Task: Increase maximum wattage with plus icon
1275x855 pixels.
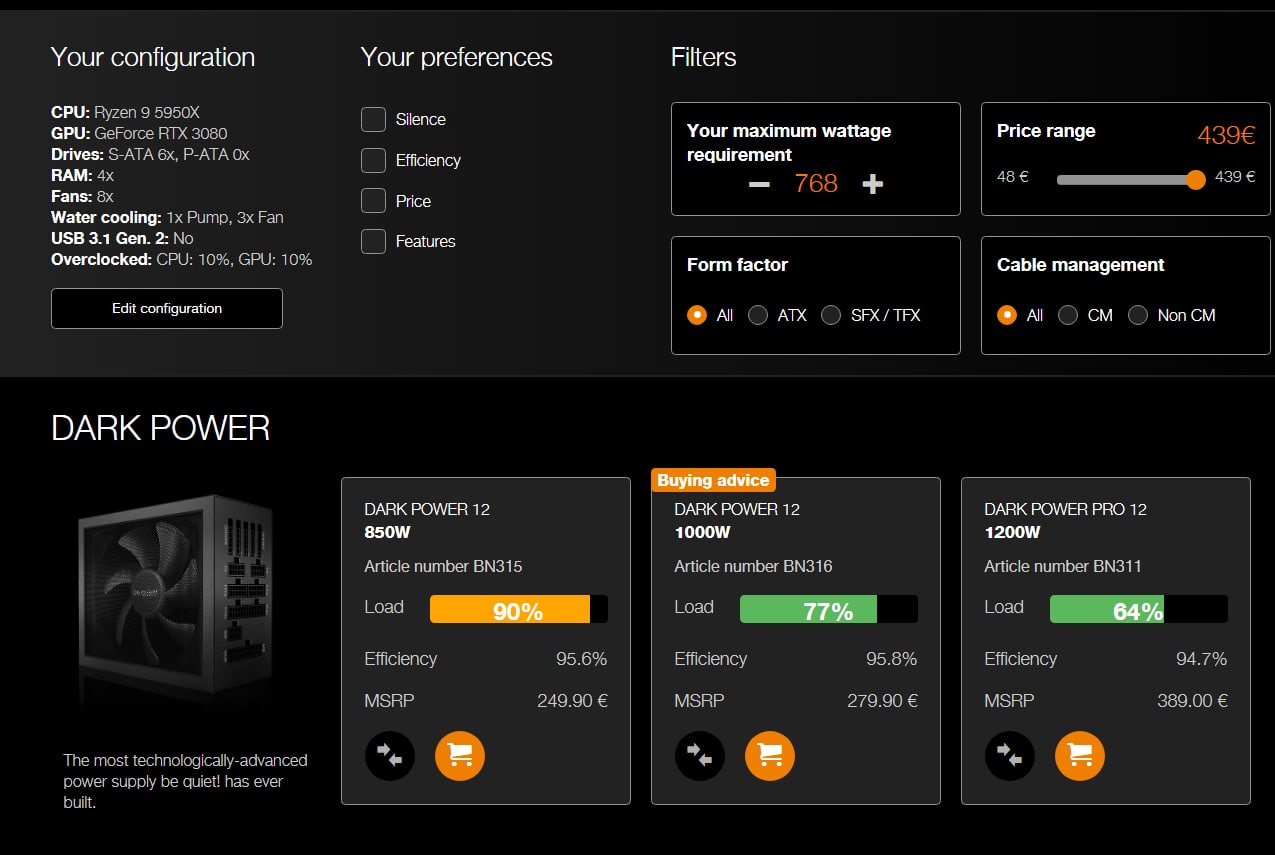Action: [873, 184]
